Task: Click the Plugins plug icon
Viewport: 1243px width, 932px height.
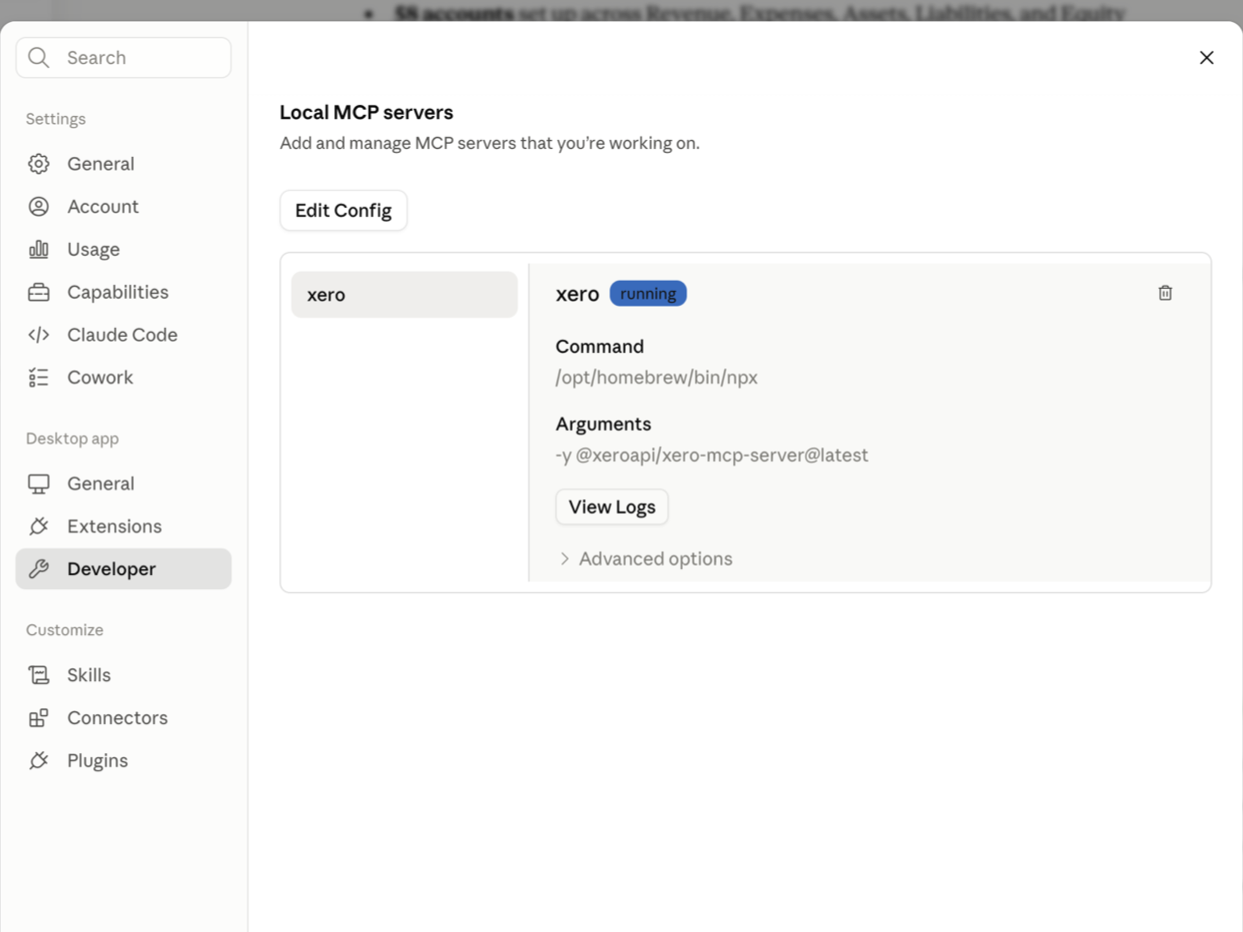Action: point(39,761)
